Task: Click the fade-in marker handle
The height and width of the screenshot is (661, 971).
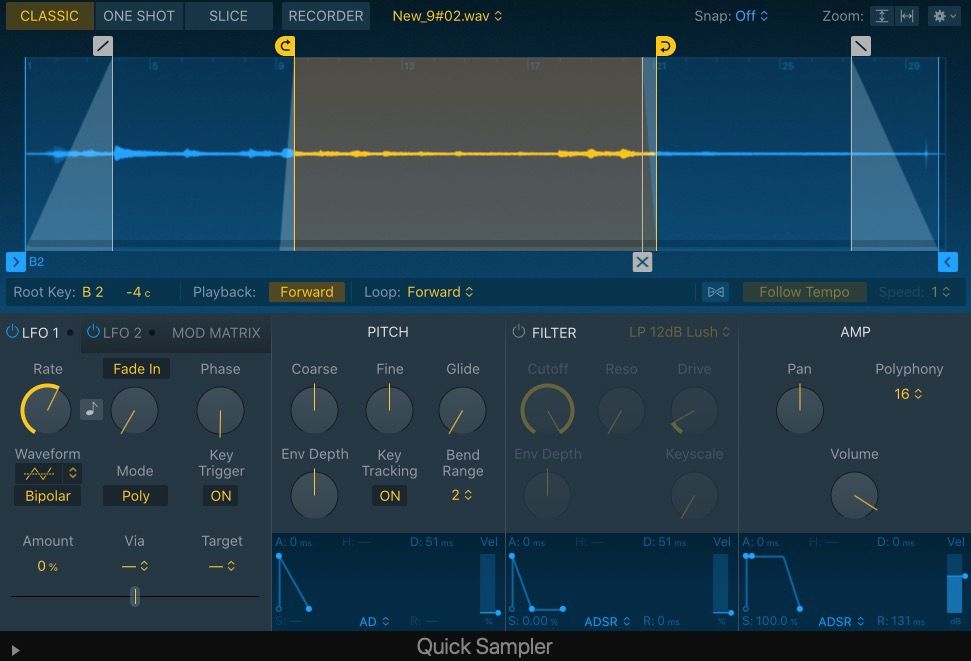Action: 103,46
